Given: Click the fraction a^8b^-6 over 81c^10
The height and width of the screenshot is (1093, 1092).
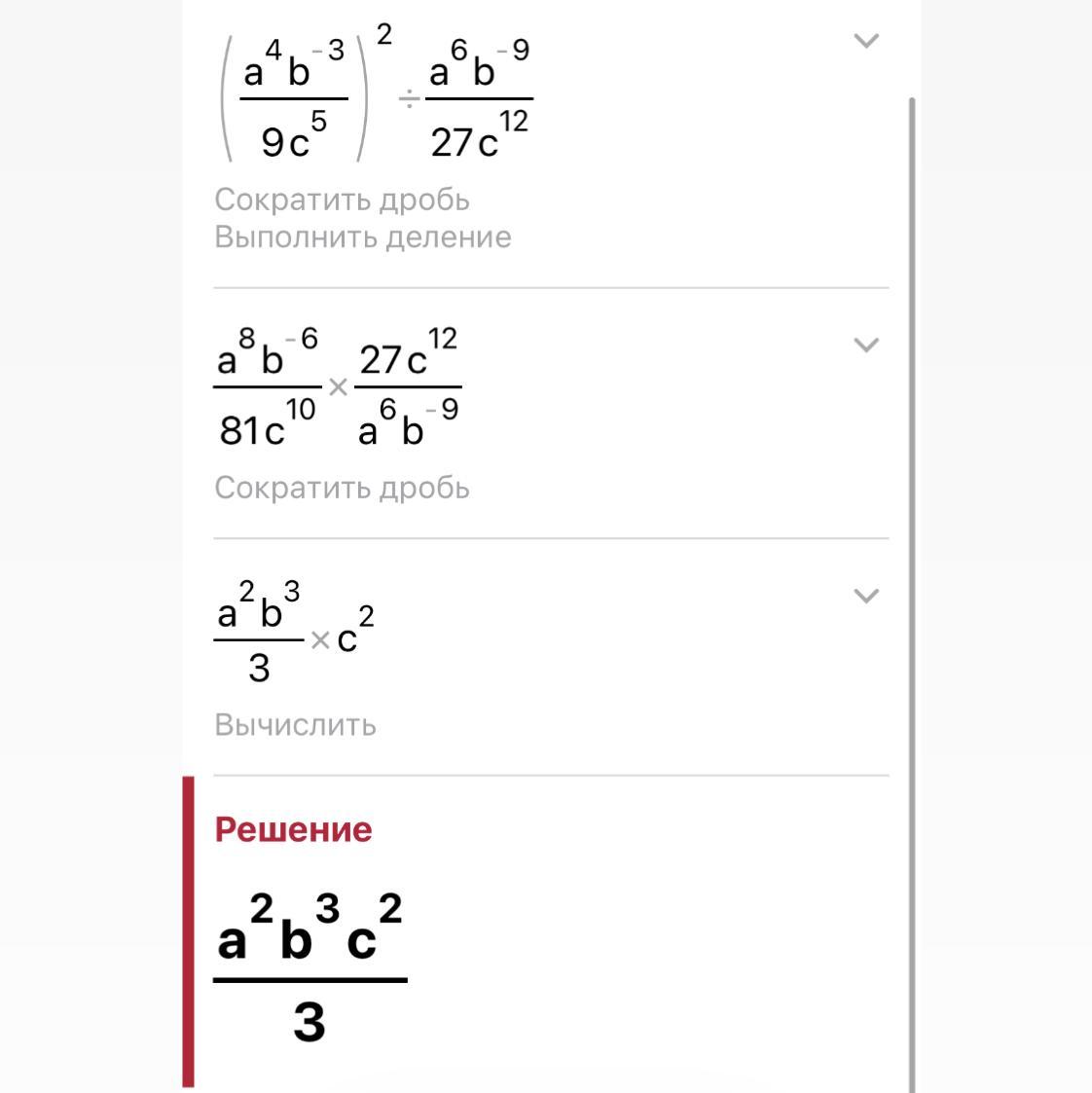Looking at the screenshot, I should click(267, 387).
